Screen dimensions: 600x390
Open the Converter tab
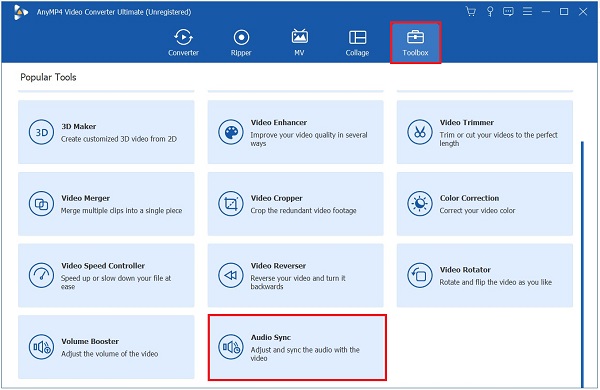point(183,42)
